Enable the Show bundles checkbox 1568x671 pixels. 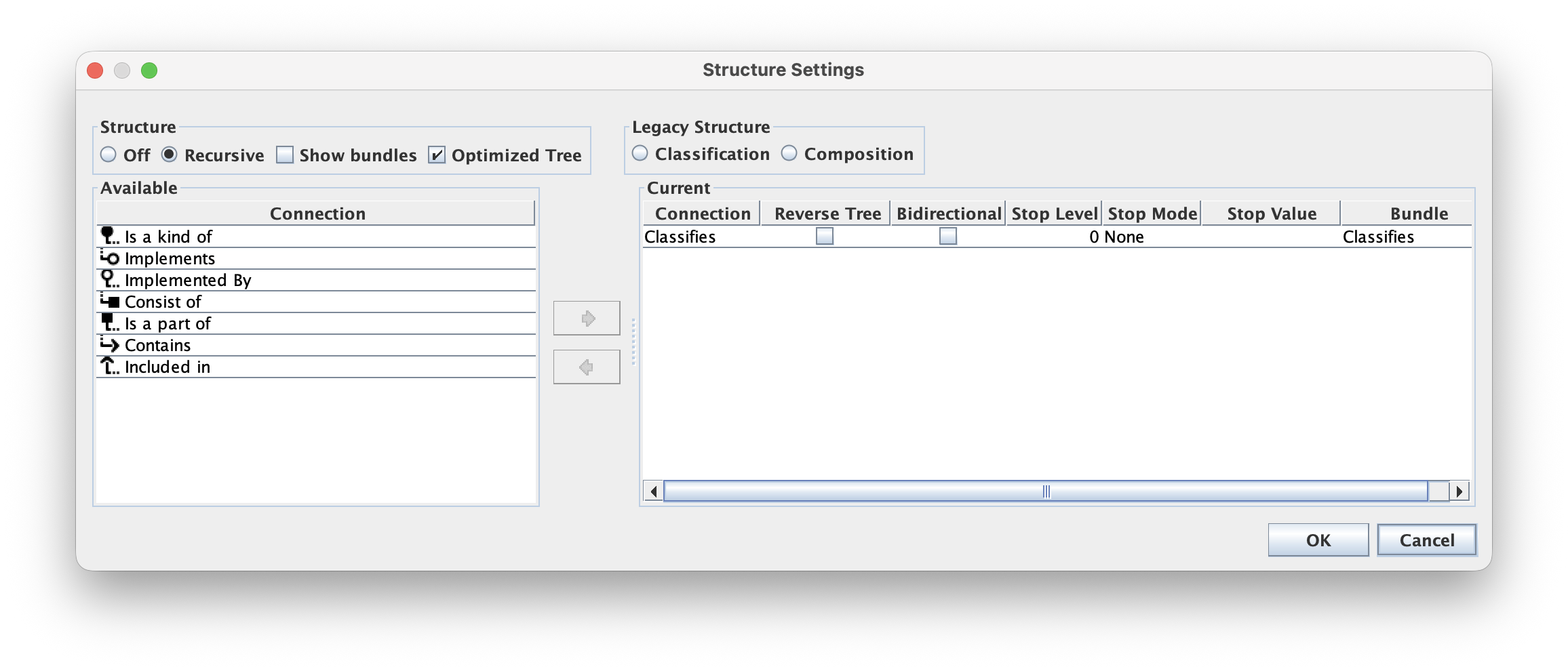pyautogui.click(x=285, y=155)
